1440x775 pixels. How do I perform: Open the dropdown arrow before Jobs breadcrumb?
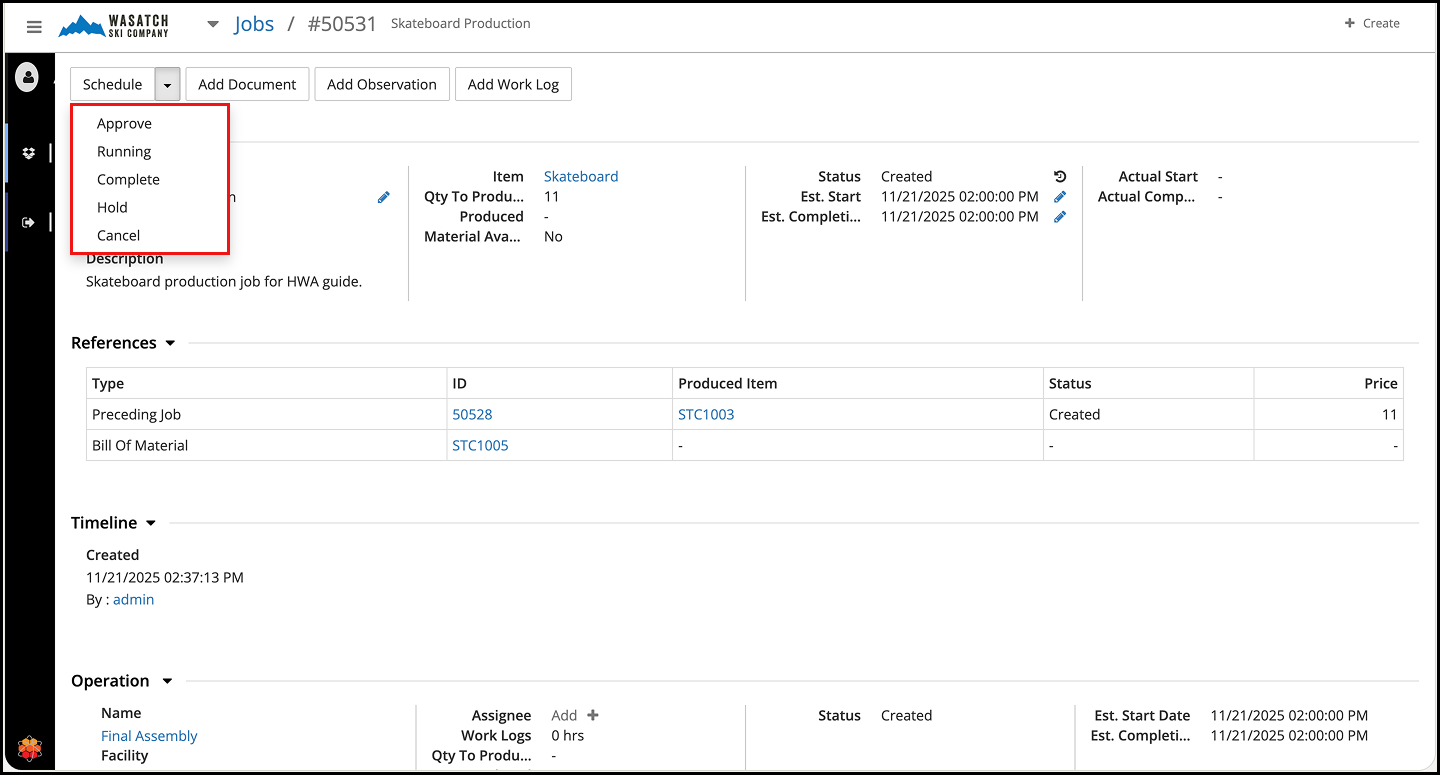click(x=213, y=25)
